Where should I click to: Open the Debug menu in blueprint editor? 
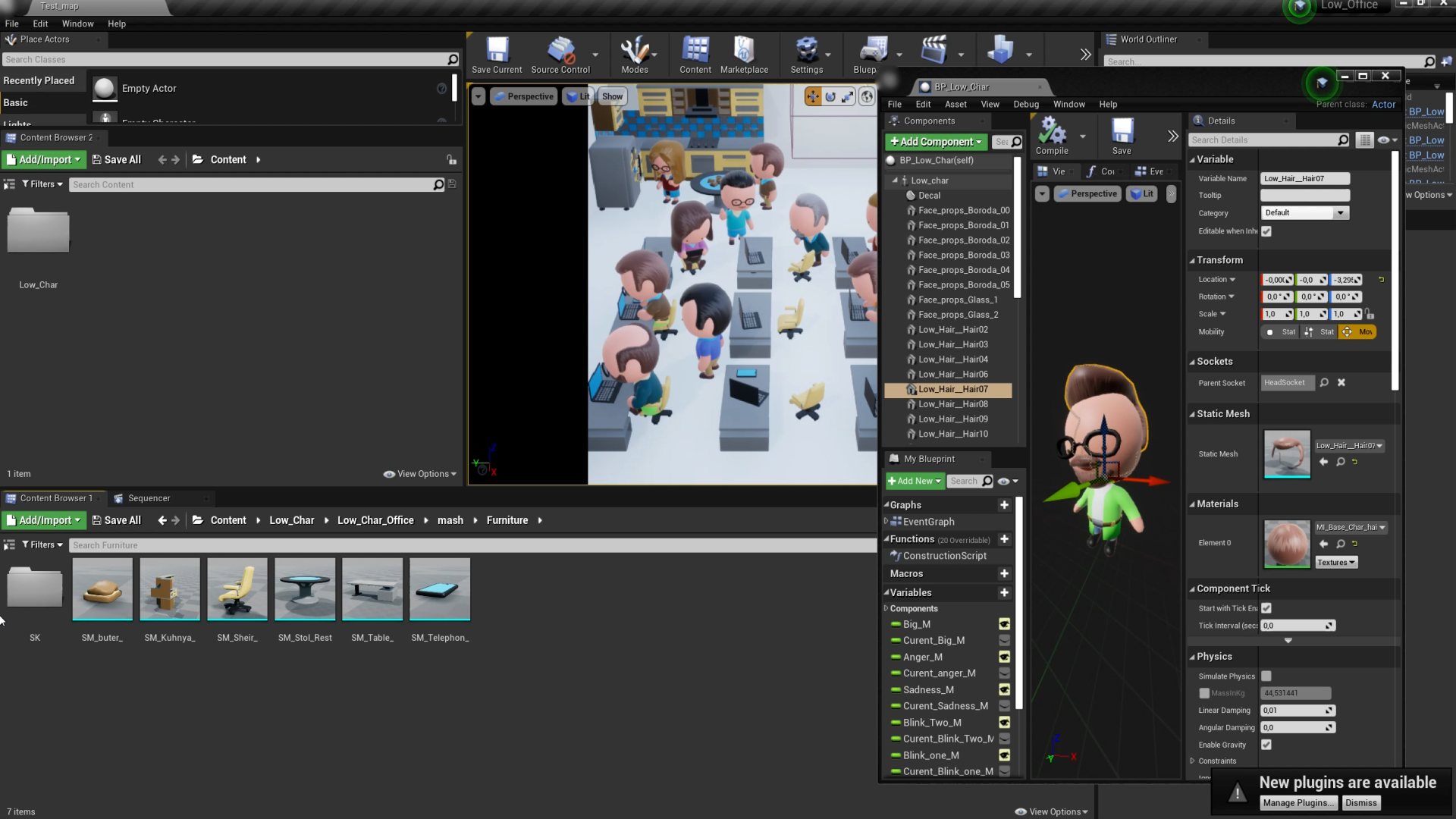pyautogui.click(x=1025, y=104)
